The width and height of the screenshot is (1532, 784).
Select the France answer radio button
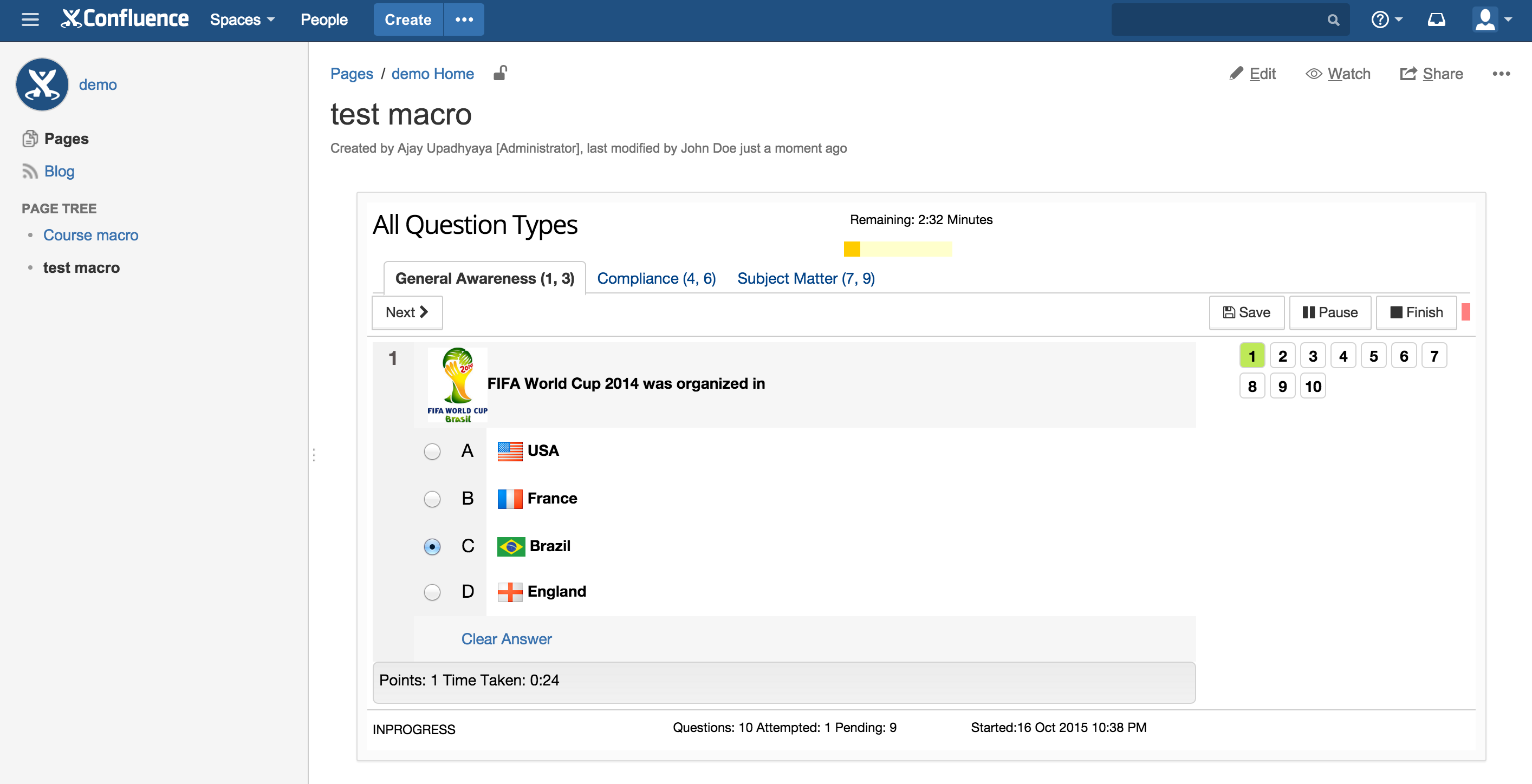[432, 499]
